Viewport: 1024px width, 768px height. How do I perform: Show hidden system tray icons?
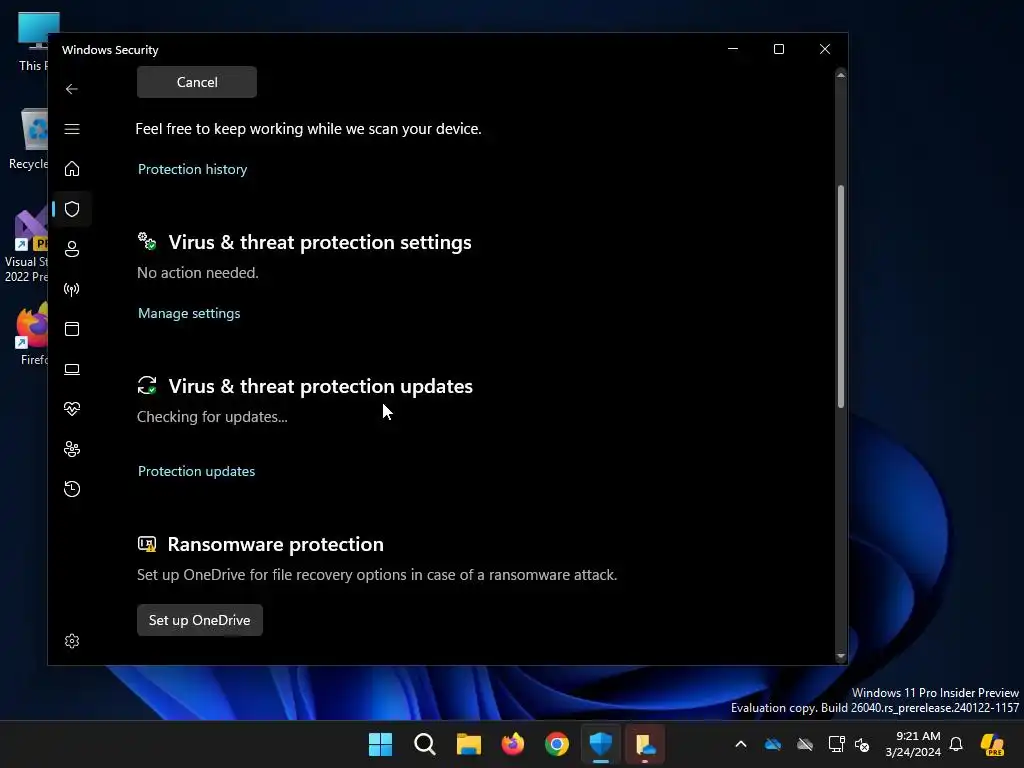(741, 744)
